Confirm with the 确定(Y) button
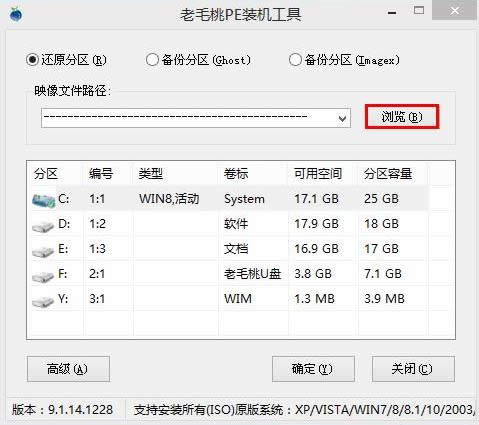479x425 pixels. (313, 369)
